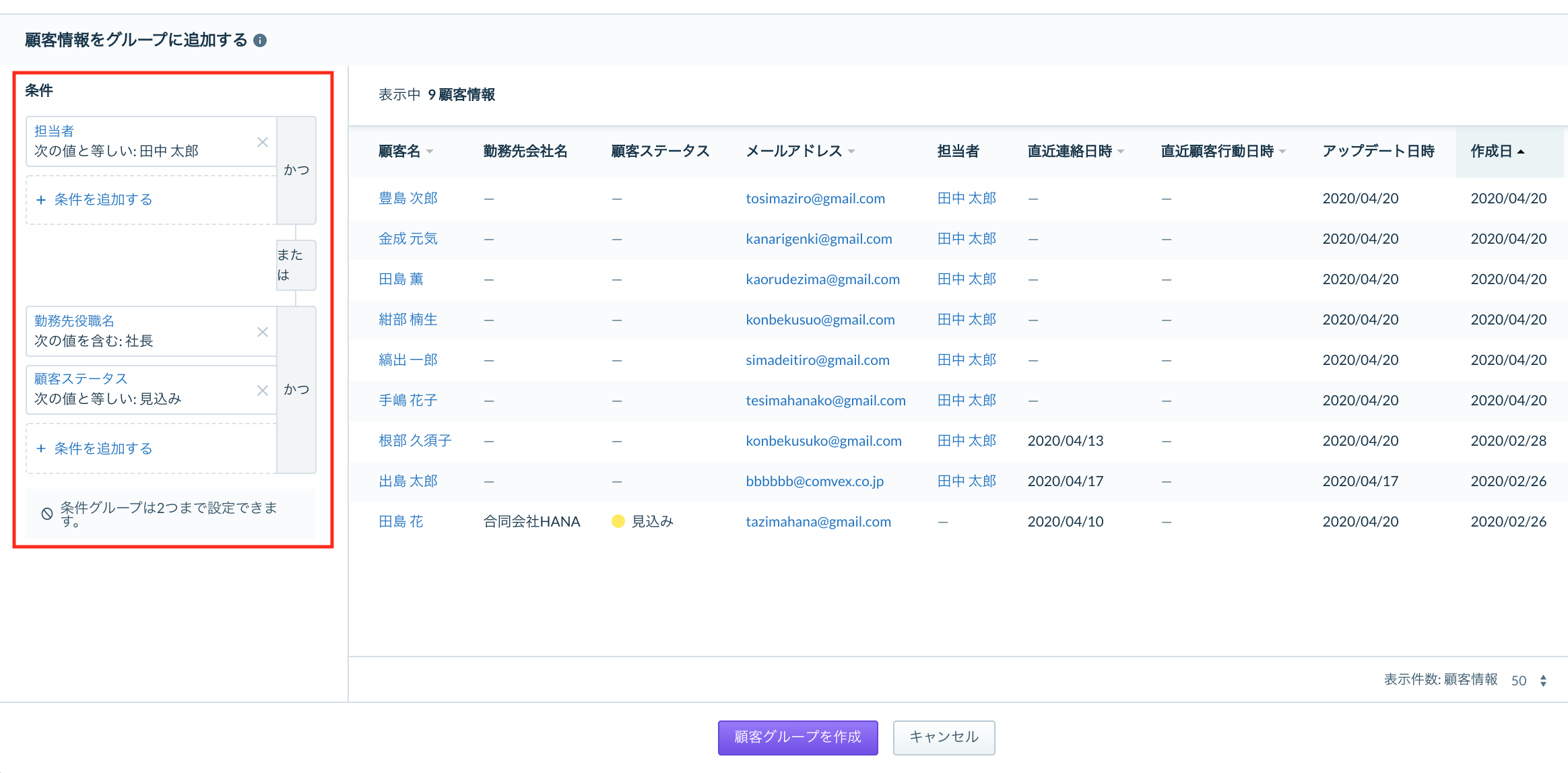Click the アップデート日時 column header
The image size is (1568, 773).
[1378, 152]
